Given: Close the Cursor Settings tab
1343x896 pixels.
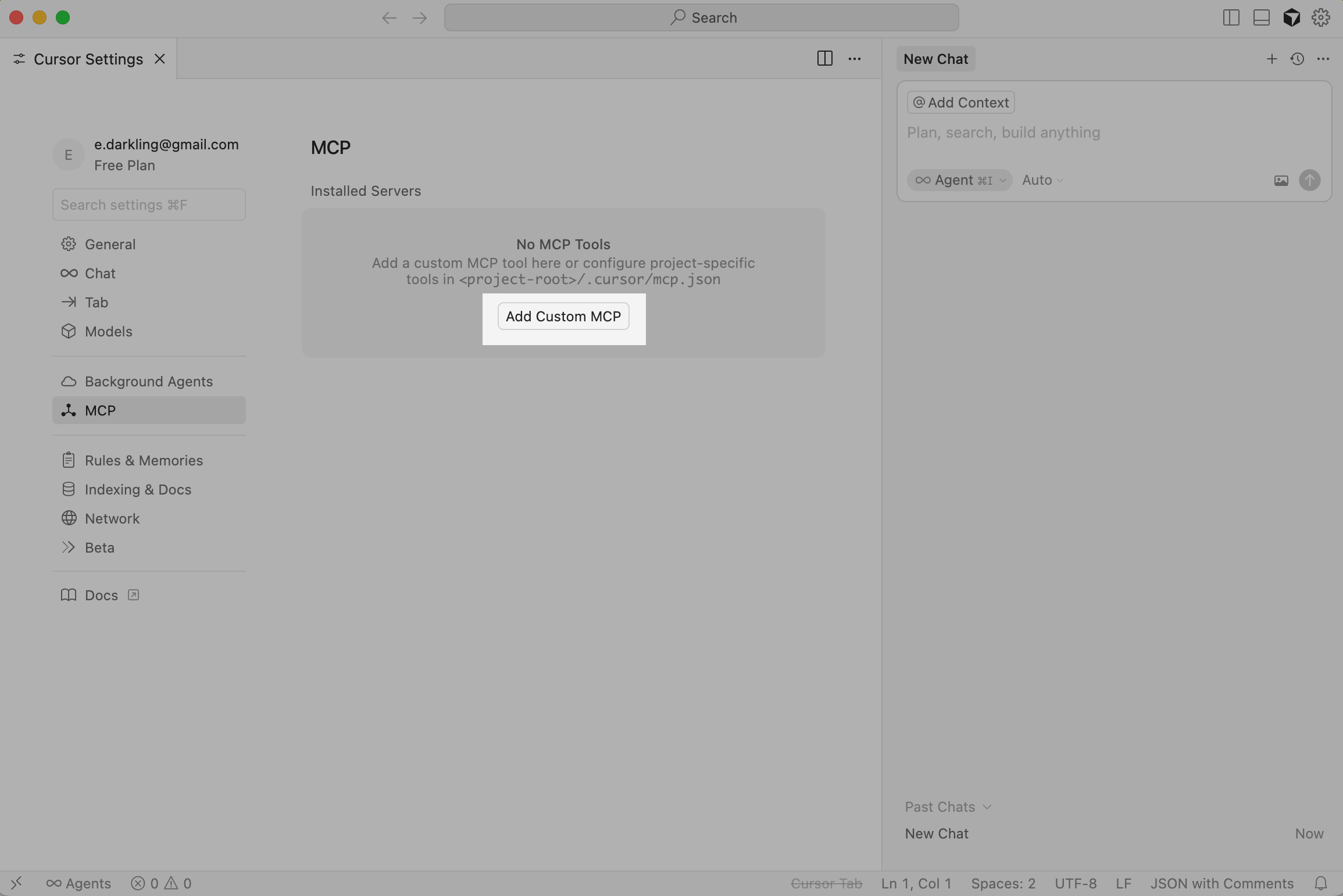Looking at the screenshot, I should point(160,59).
